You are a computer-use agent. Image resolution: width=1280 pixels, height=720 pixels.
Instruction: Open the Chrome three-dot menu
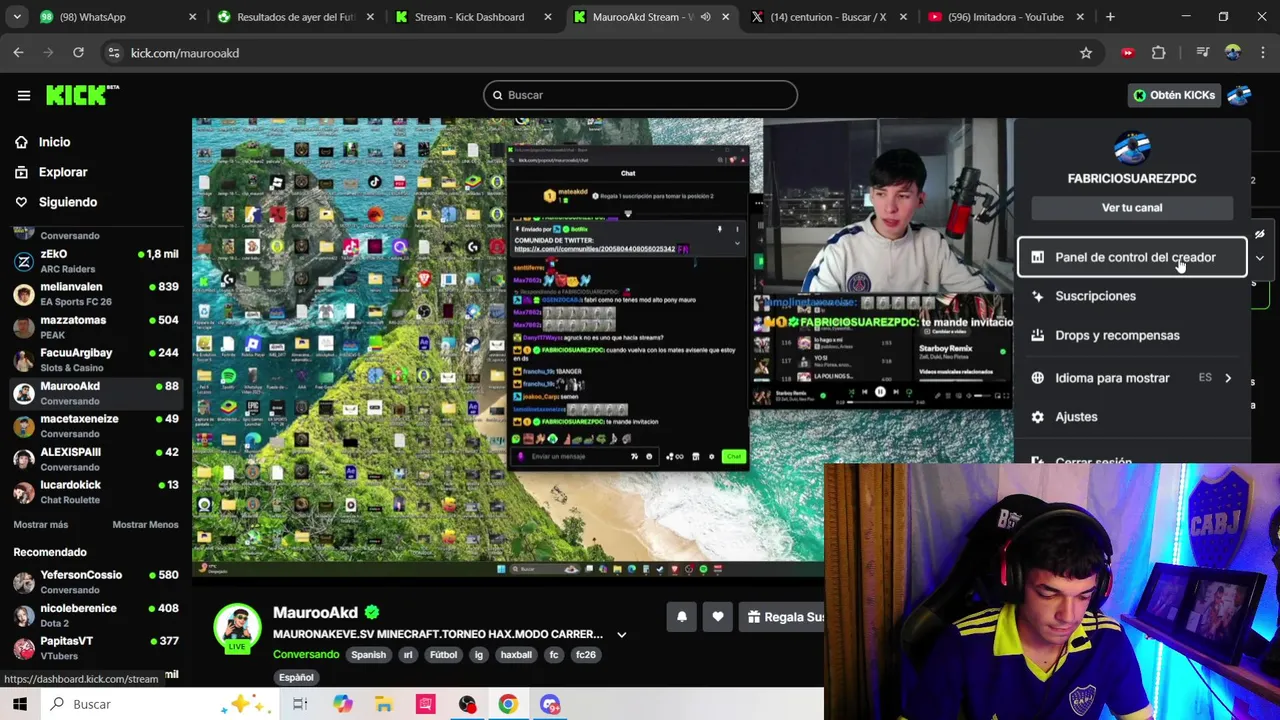(x=1263, y=53)
